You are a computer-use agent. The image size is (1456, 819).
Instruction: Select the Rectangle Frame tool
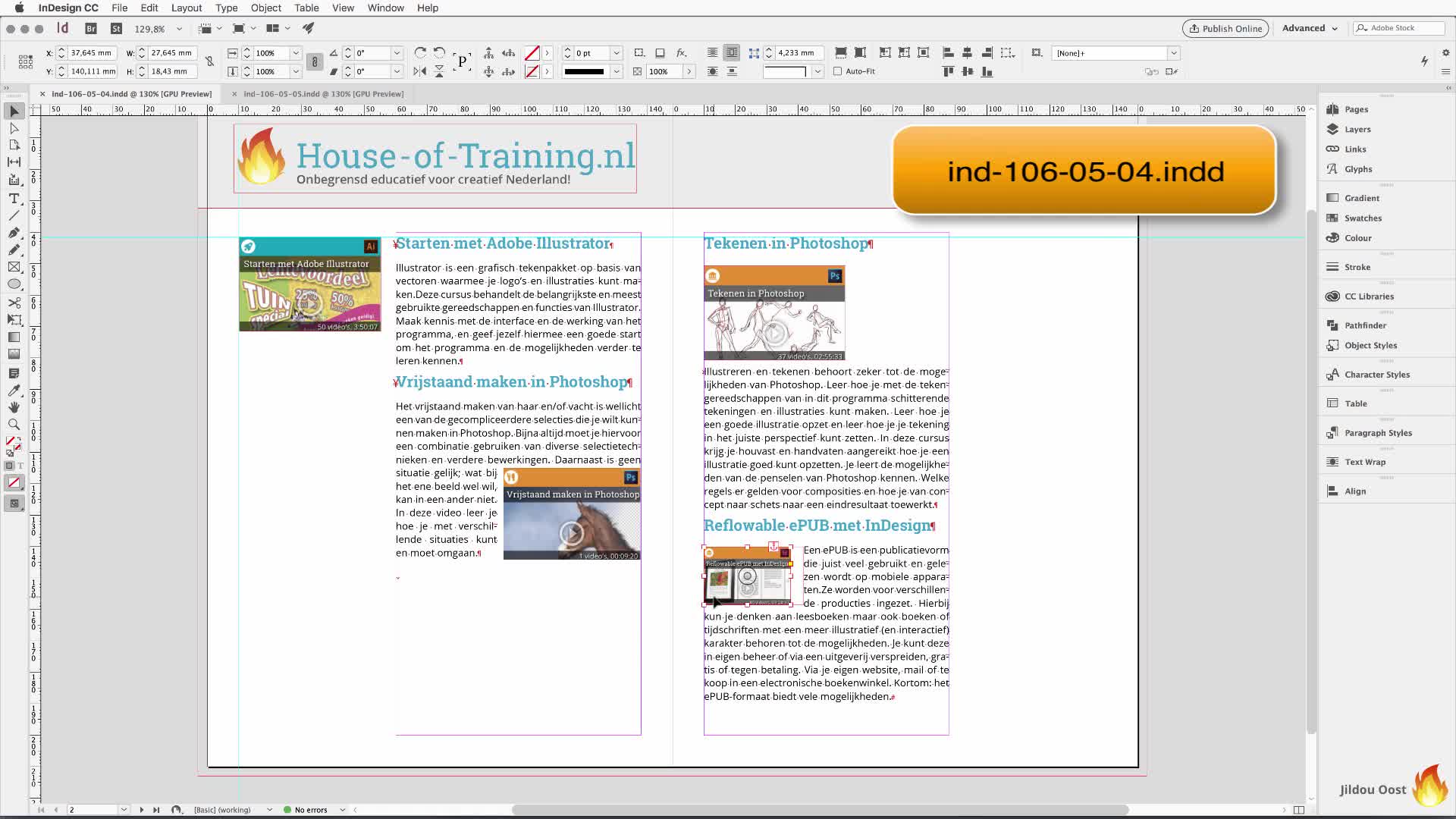click(x=14, y=267)
